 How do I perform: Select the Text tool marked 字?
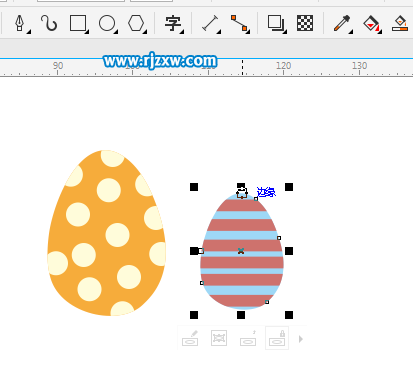(173, 24)
